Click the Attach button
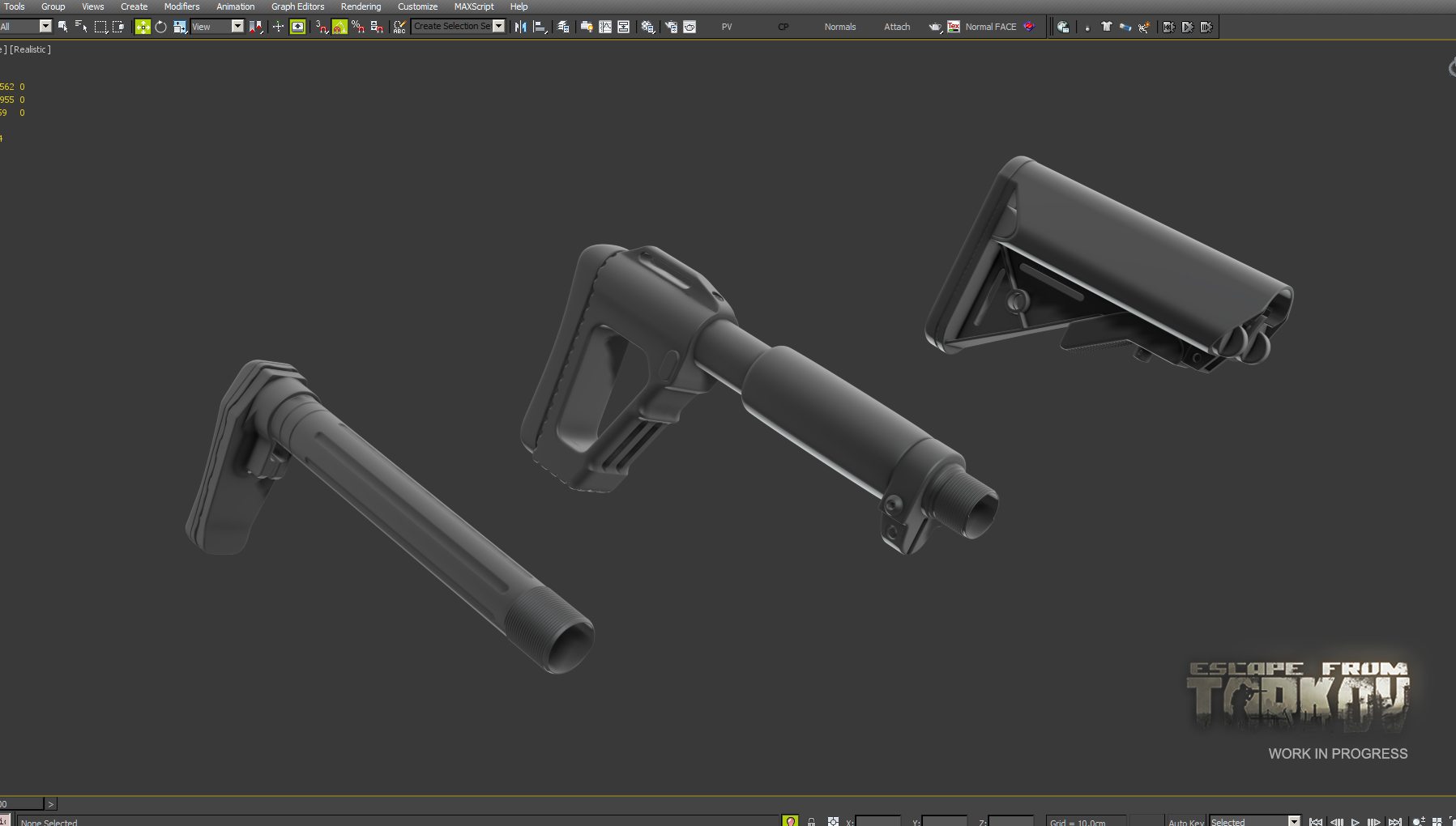1456x826 pixels. click(x=897, y=27)
